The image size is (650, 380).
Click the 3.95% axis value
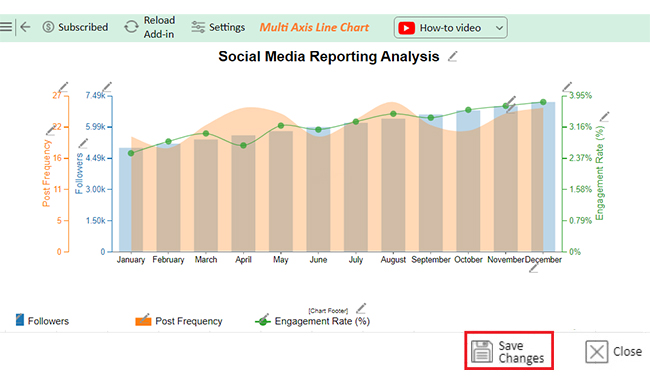(580, 96)
